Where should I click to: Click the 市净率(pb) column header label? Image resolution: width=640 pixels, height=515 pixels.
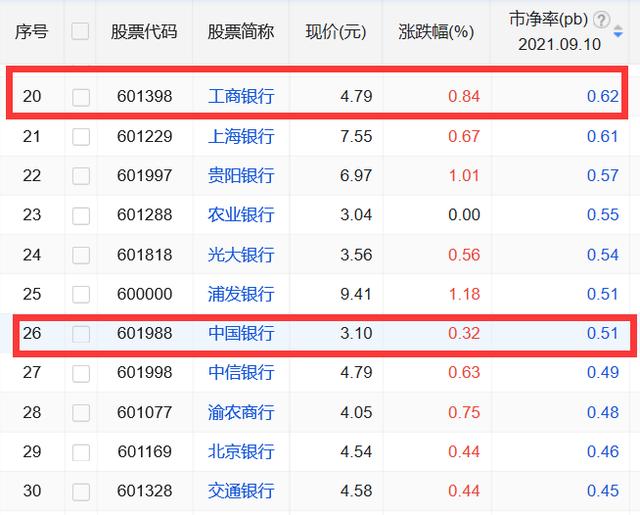549,19
